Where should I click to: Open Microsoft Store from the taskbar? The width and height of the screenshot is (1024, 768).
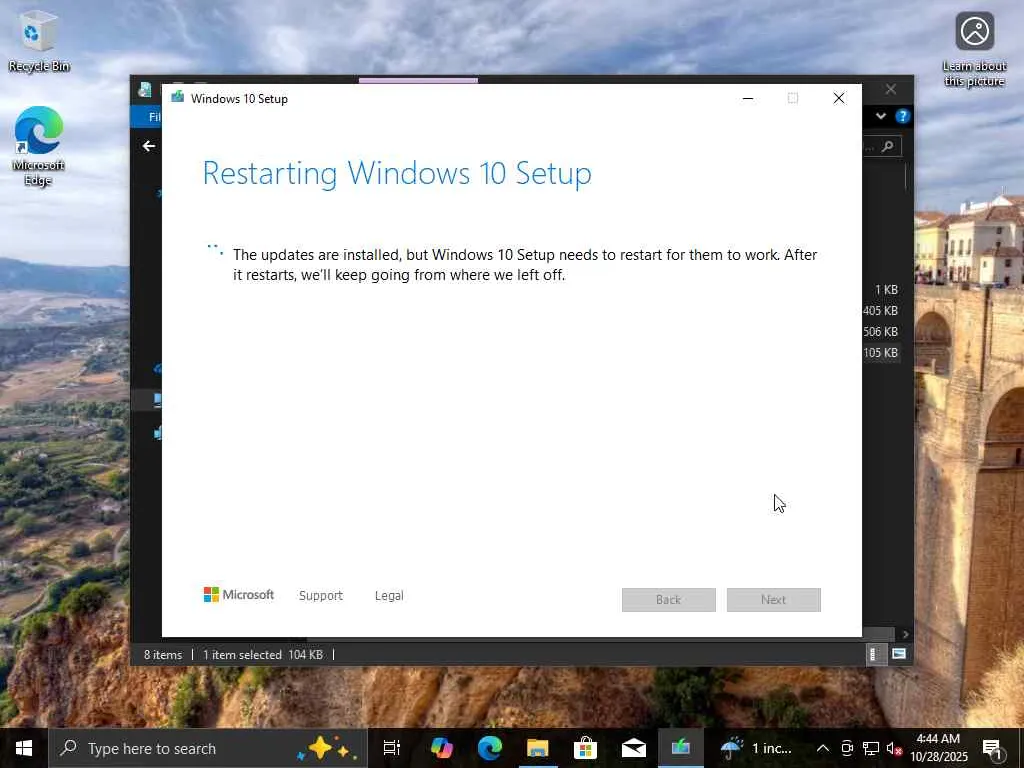tap(586, 748)
